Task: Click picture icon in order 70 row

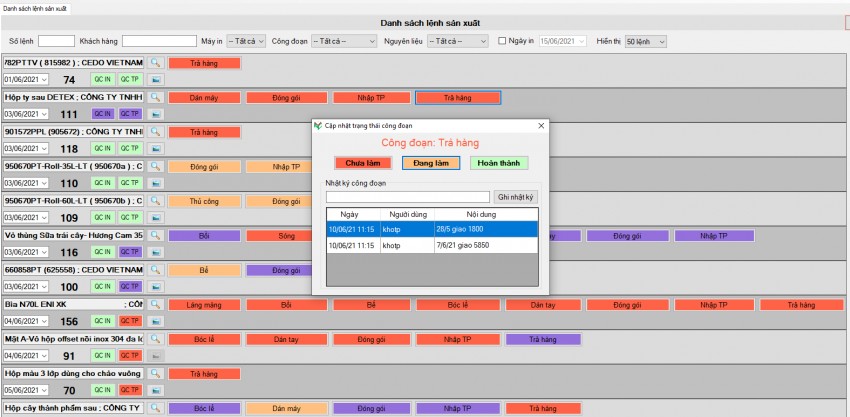Action: click(156, 391)
